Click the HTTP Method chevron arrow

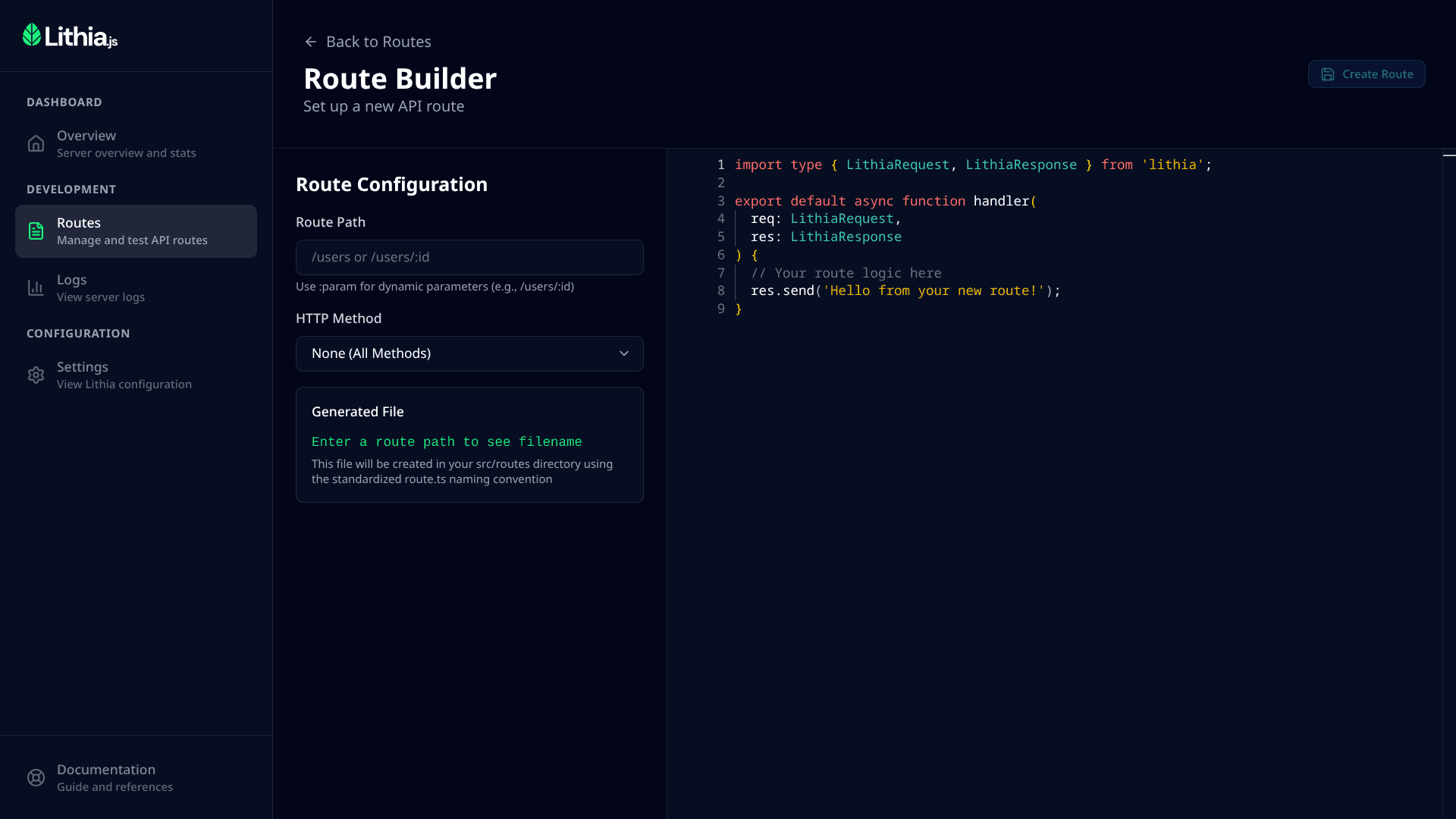tap(624, 354)
